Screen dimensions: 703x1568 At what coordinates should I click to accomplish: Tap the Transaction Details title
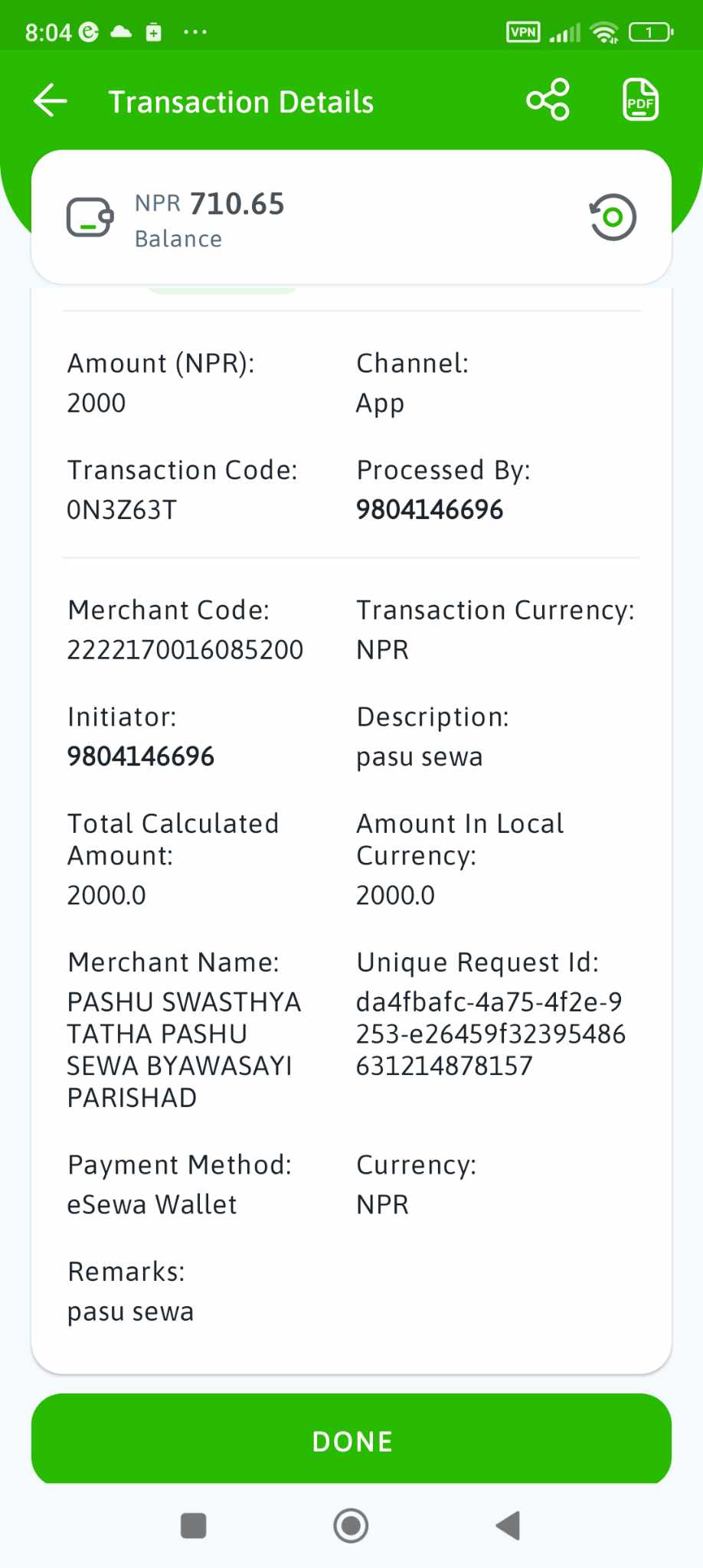(241, 102)
